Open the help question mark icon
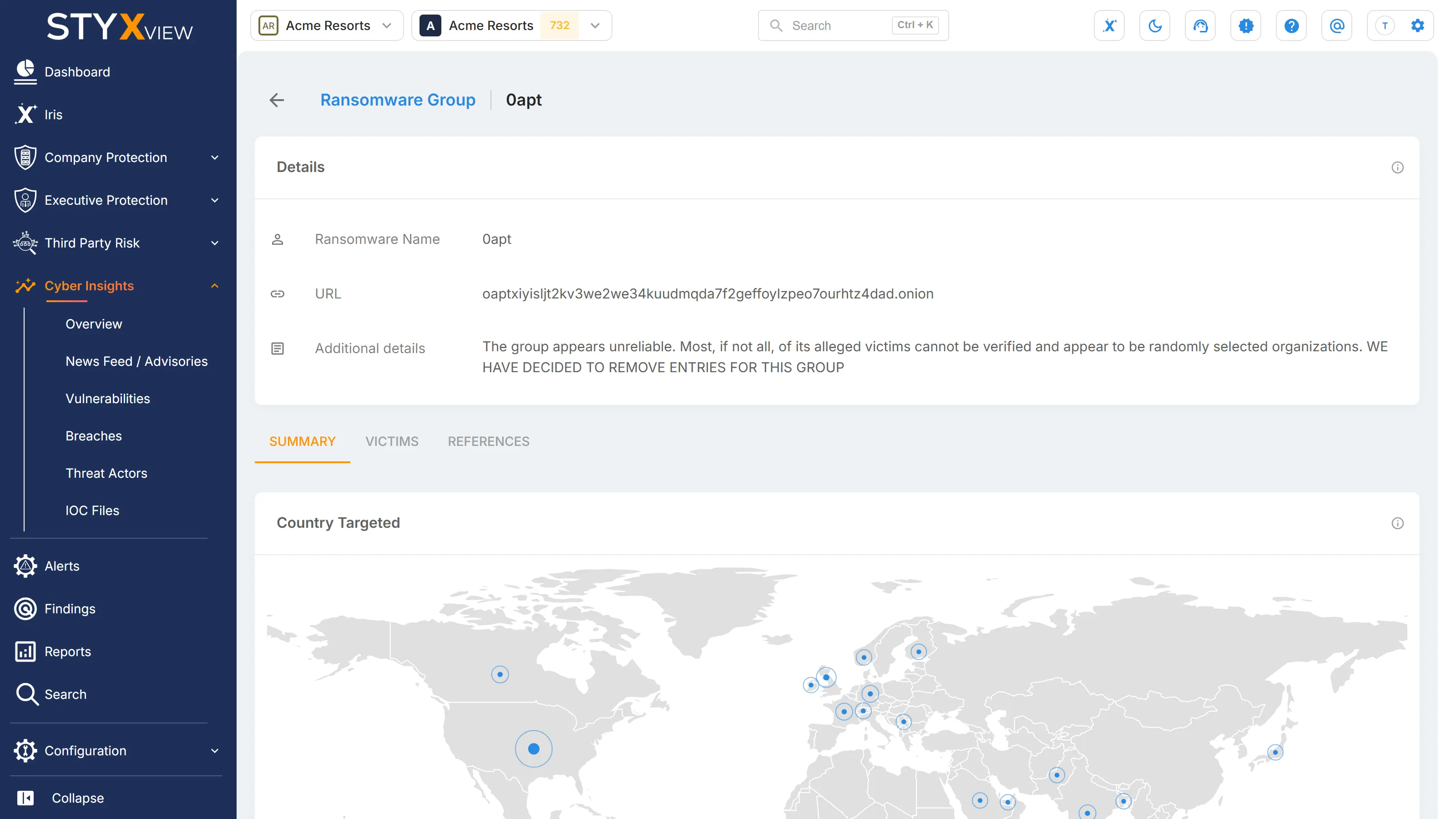1456x819 pixels. pyautogui.click(x=1291, y=25)
